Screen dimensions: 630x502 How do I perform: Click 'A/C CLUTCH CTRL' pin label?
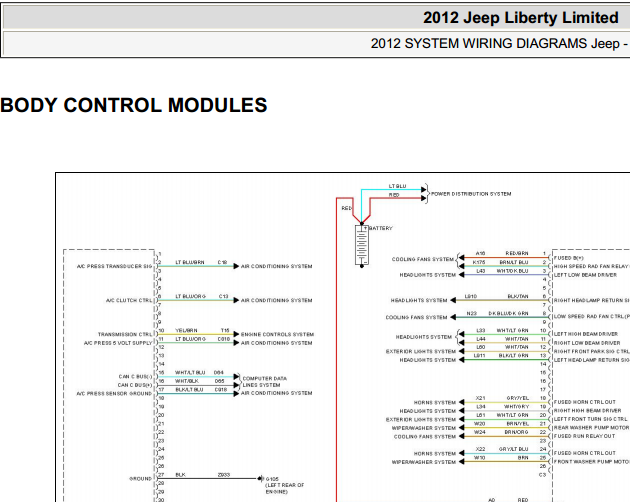[x=129, y=300]
